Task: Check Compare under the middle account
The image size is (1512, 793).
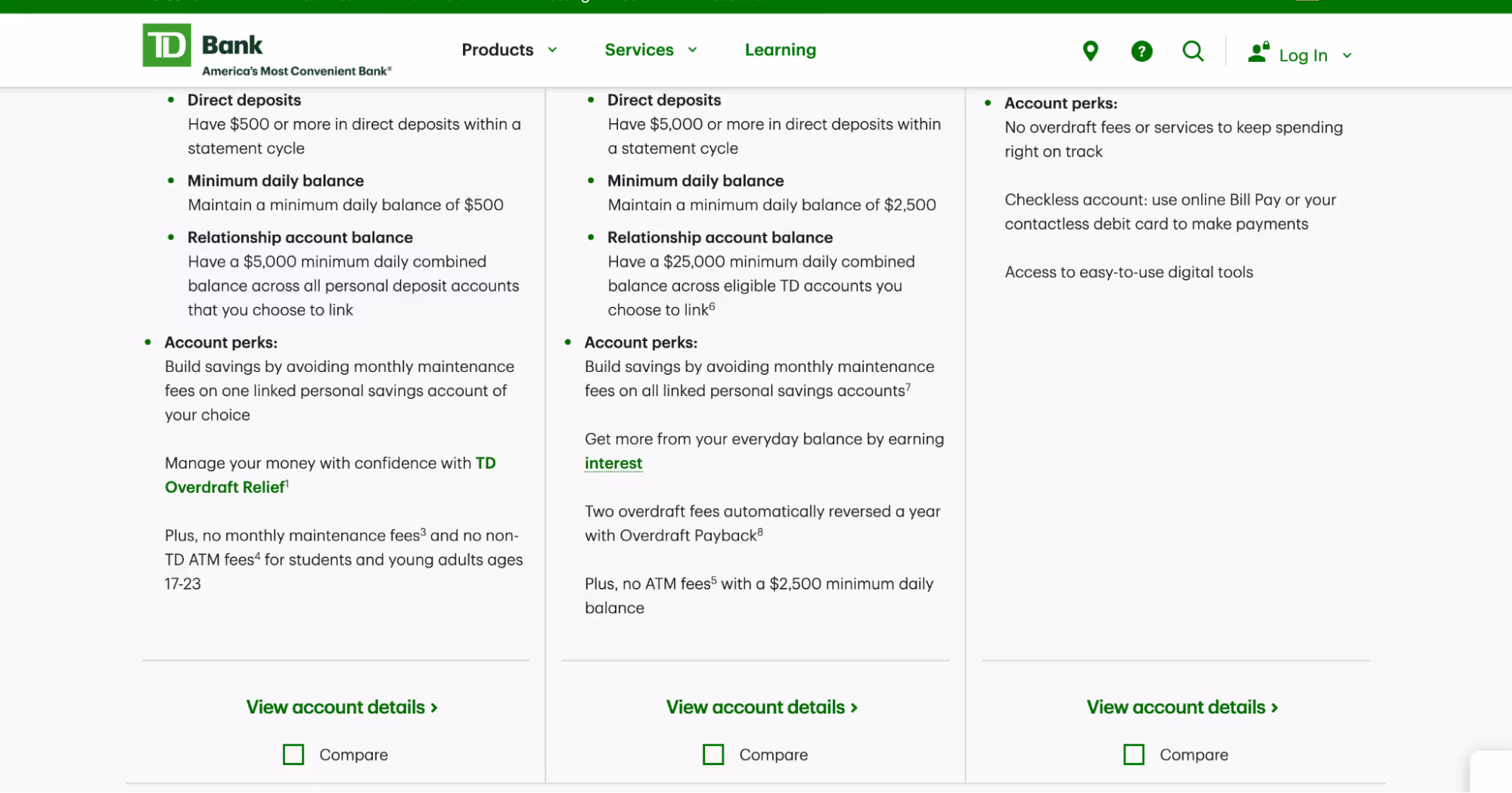Action: [x=713, y=754]
